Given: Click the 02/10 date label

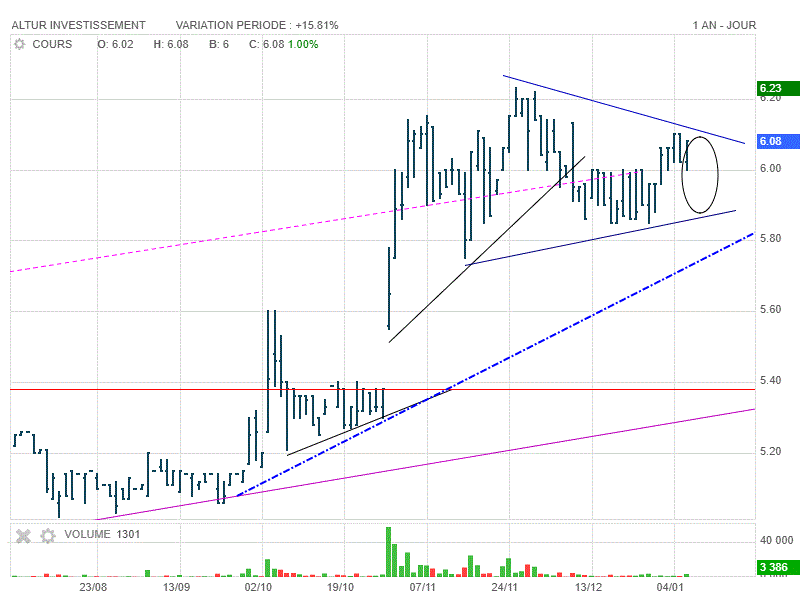Looking at the screenshot, I should point(258,587).
